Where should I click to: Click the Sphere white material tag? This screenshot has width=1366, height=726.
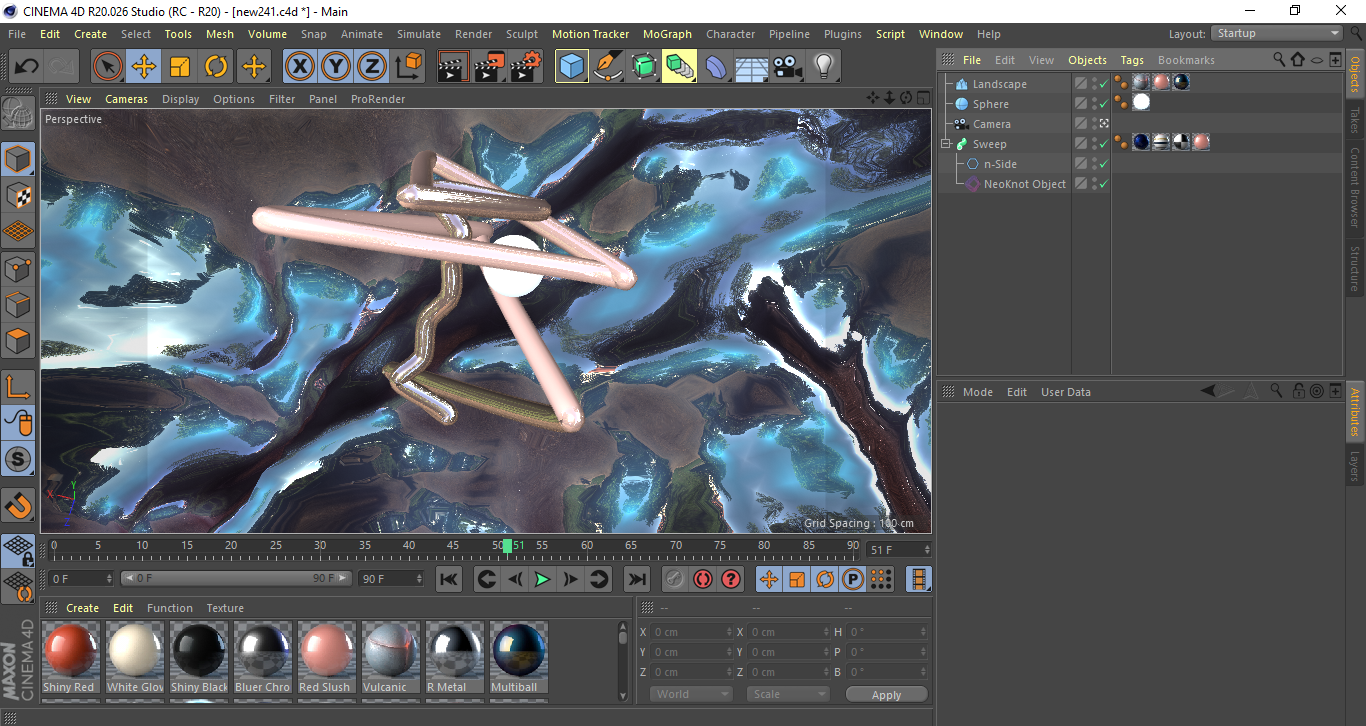(1141, 102)
